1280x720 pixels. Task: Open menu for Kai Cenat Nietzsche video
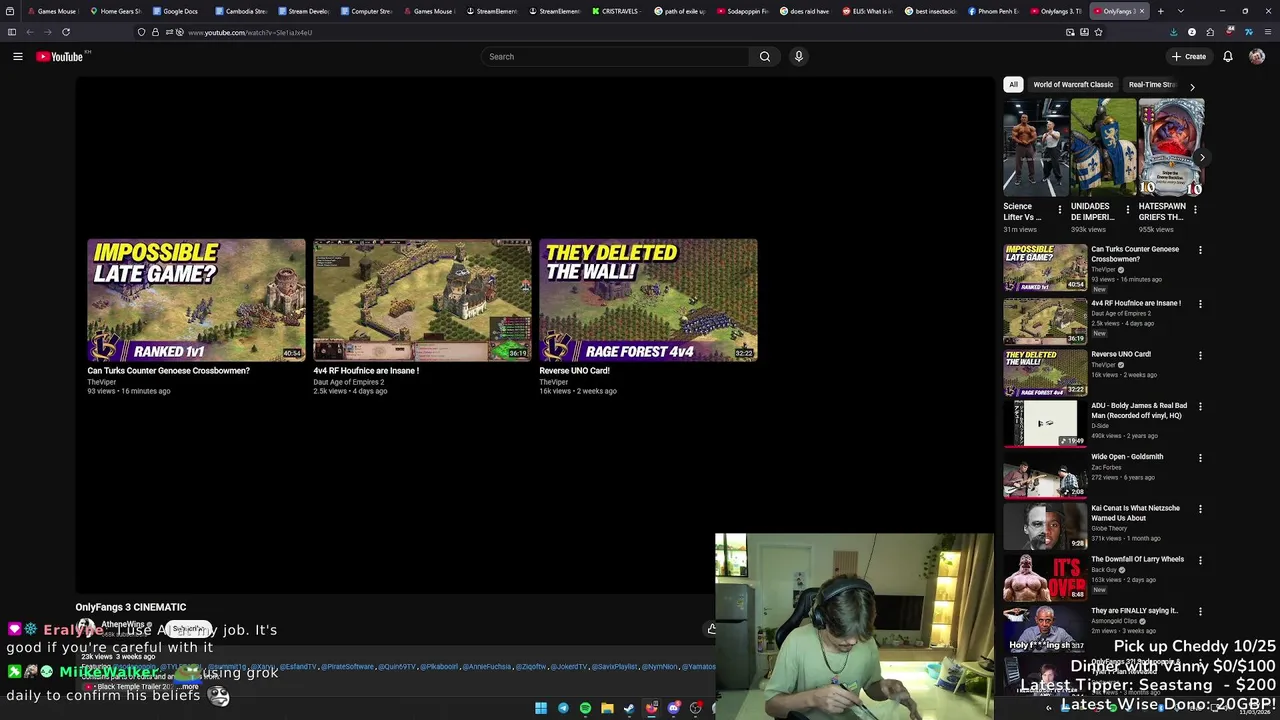(x=1200, y=509)
